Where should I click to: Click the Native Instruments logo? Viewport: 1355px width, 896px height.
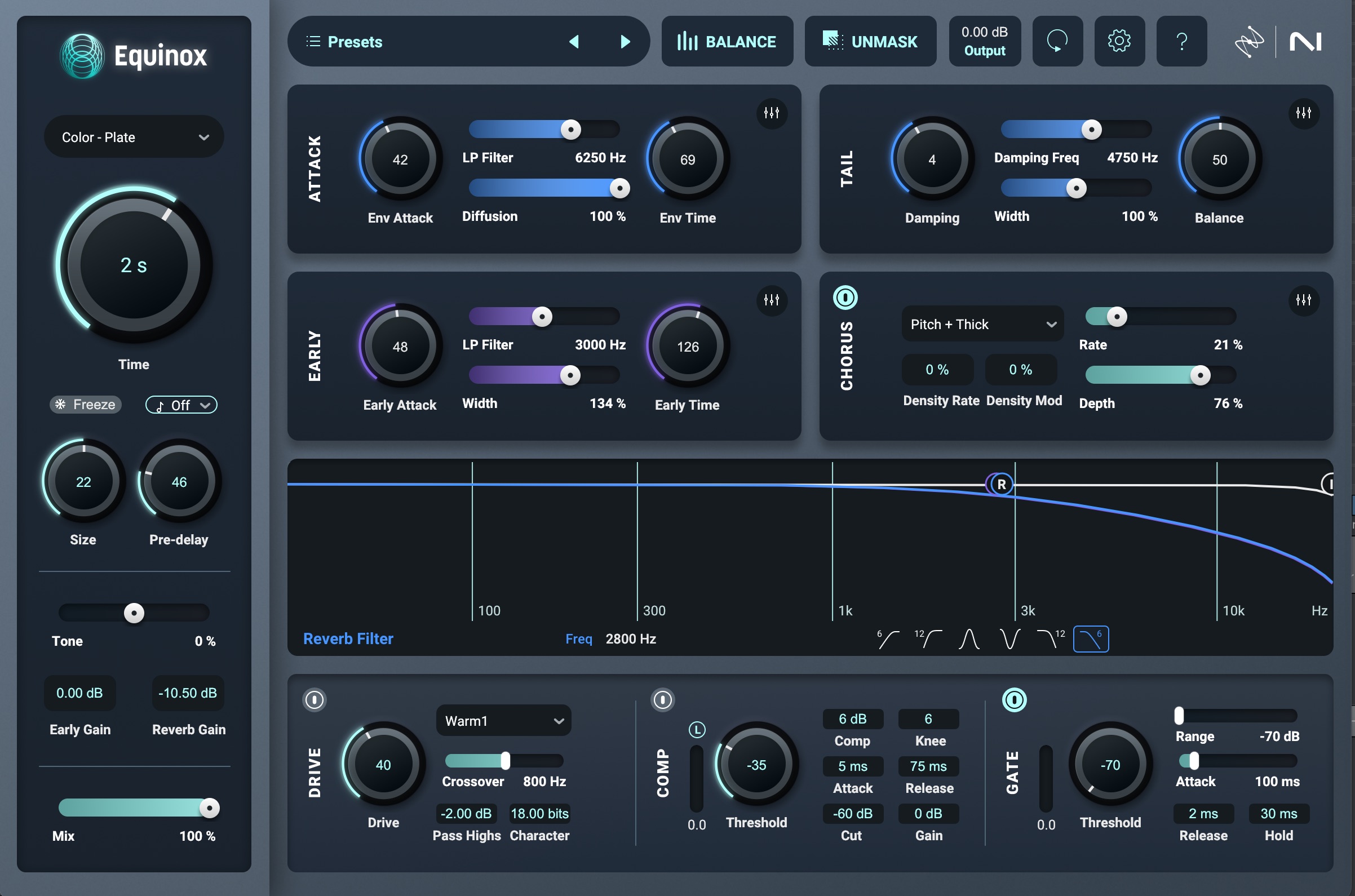pos(1306,42)
